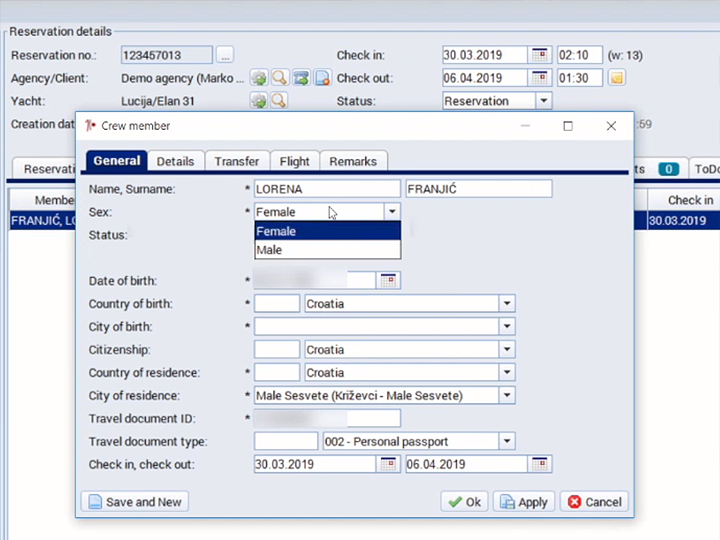
Task: Click the Apply button
Action: 523,502
